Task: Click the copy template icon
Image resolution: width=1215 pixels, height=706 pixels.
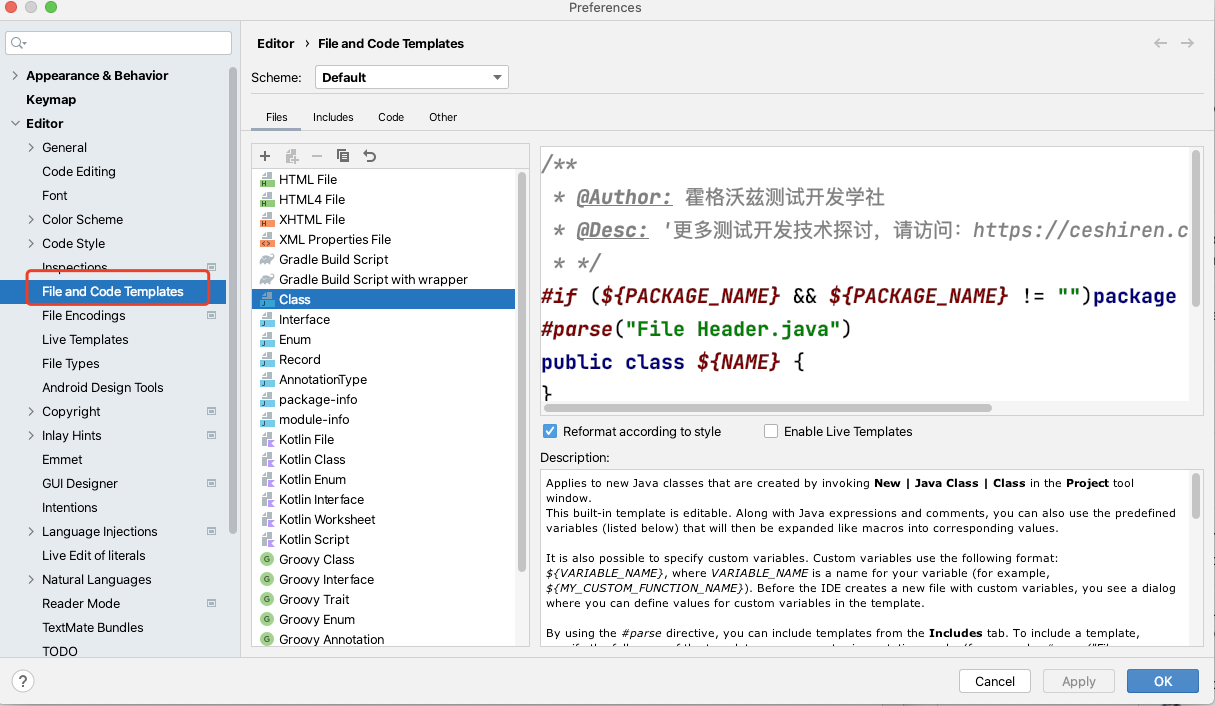Action: point(343,156)
